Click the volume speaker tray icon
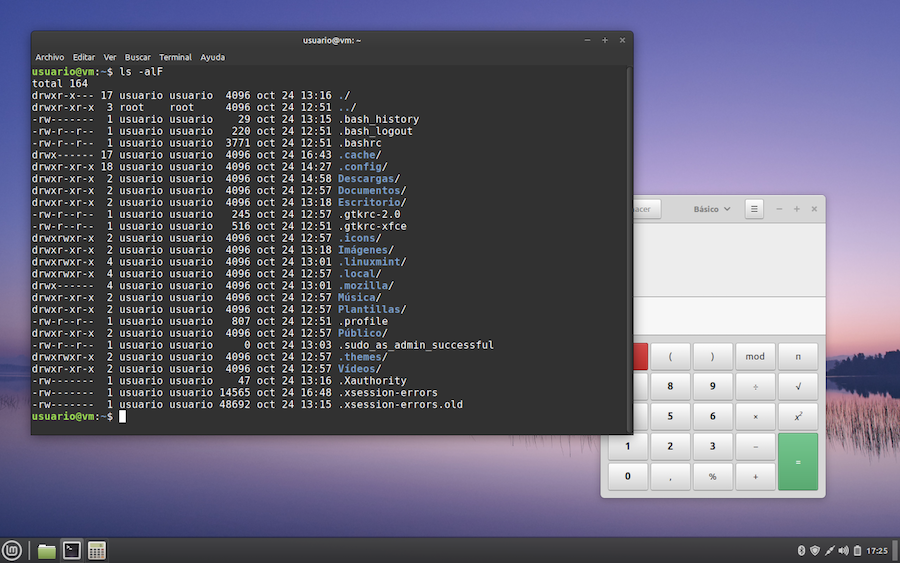The width and height of the screenshot is (900, 563). click(x=843, y=550)
